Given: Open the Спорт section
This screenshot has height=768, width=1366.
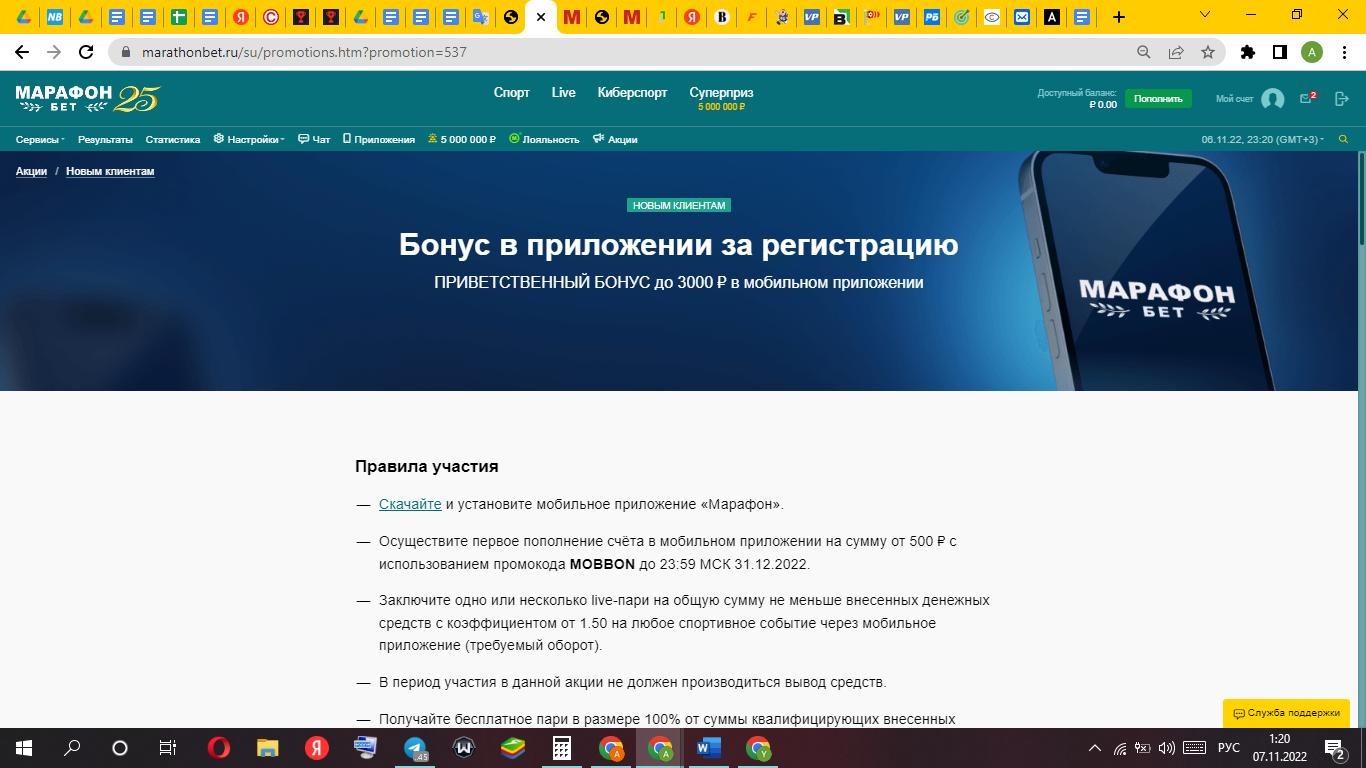Looking at the screenshot, I should tap(512, 92).
